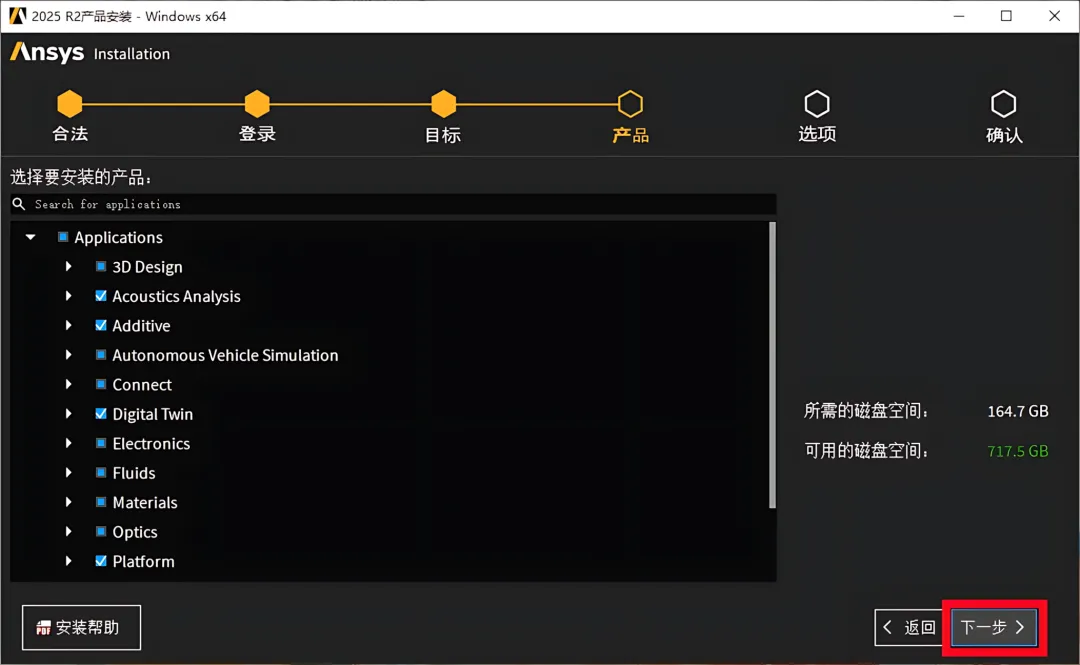
Task: Expand the Acoustics Analysis node
Action: tap(68, 296)
